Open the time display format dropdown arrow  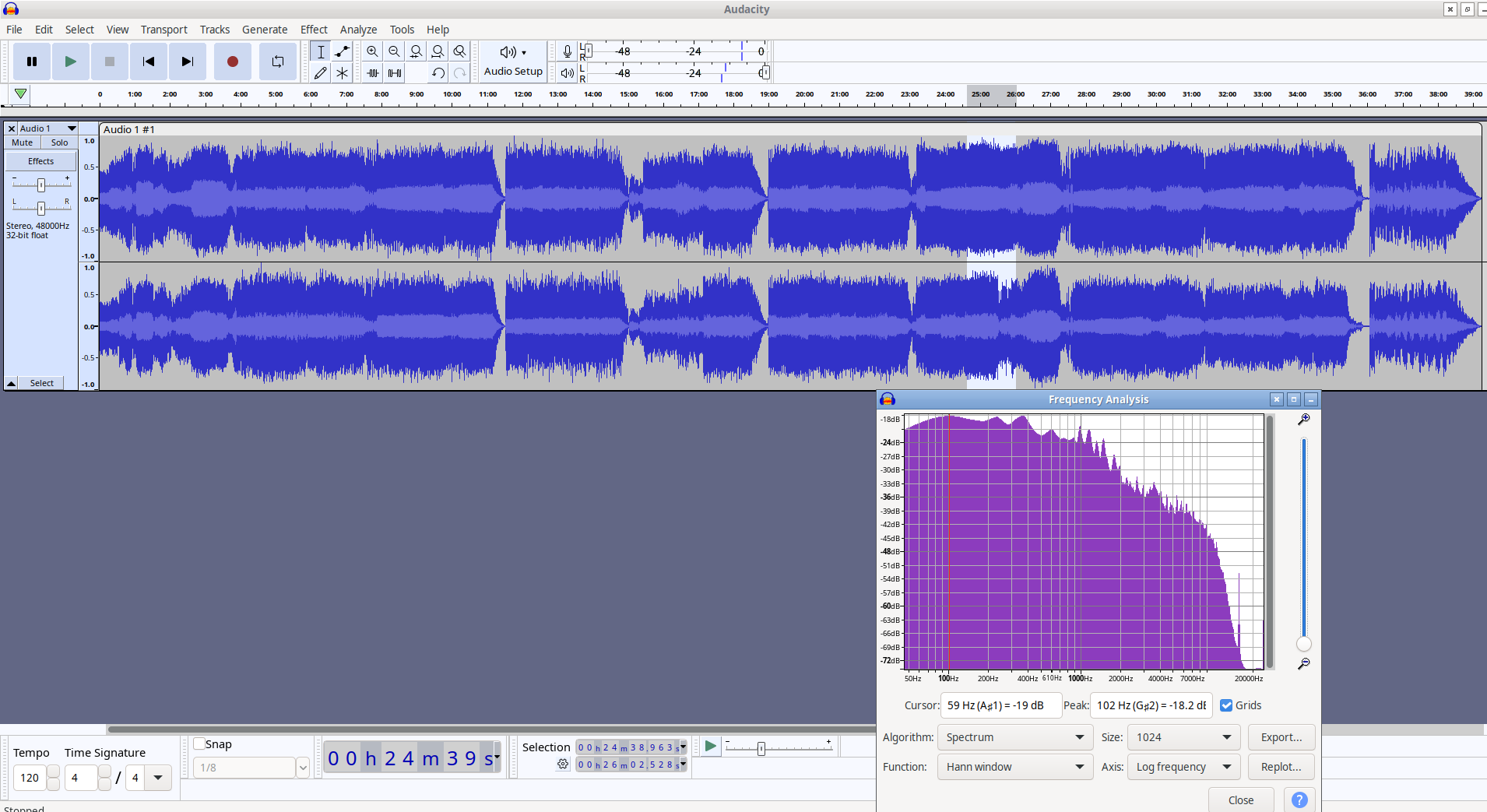tap(497, 757)
